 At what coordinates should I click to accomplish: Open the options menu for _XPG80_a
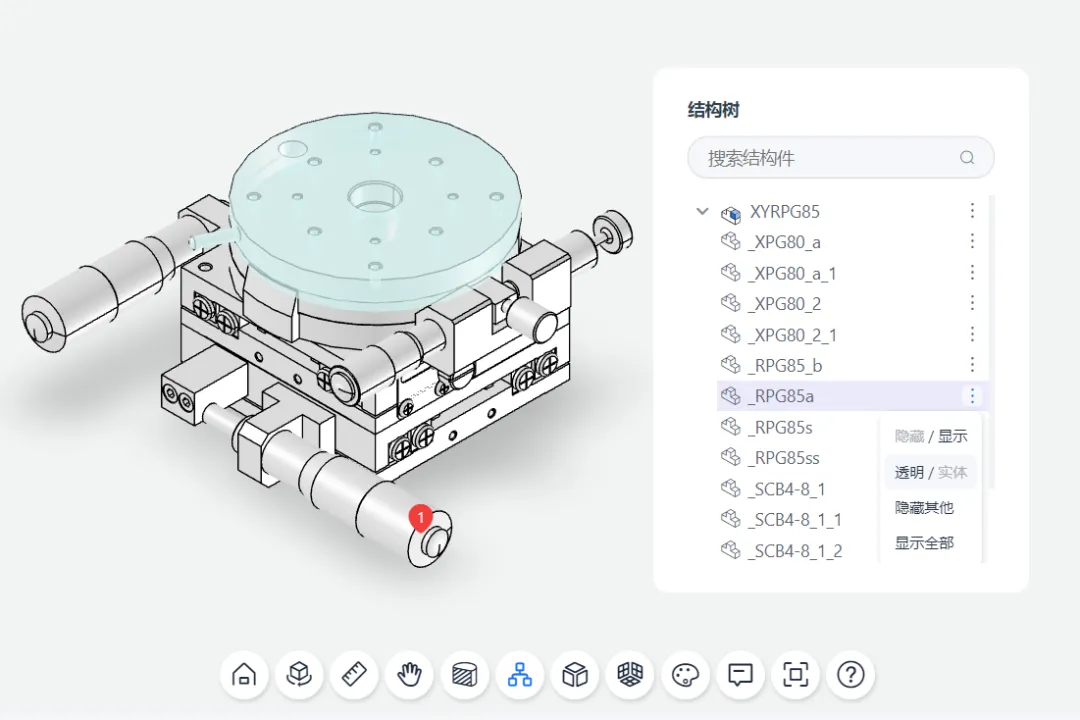[x=972, y=242]
